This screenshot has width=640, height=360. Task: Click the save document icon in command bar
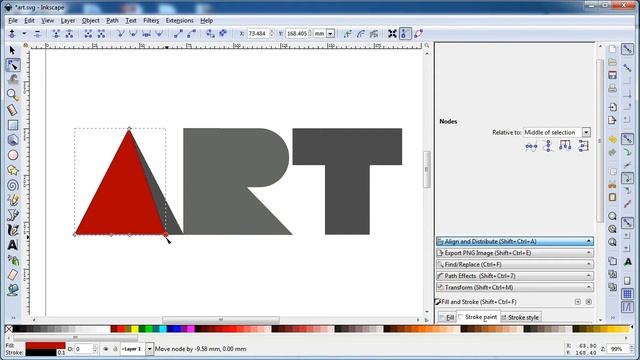click(612, 75)
